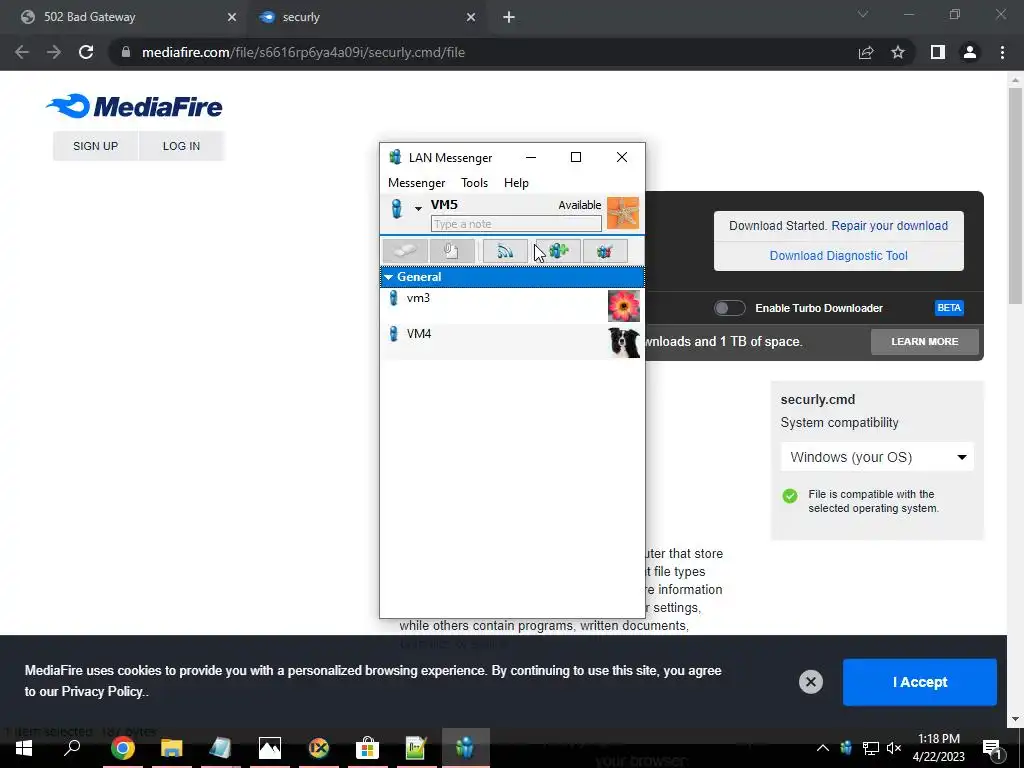
Task: Click the taskbar search magnifier
Action: pos(72,748)
